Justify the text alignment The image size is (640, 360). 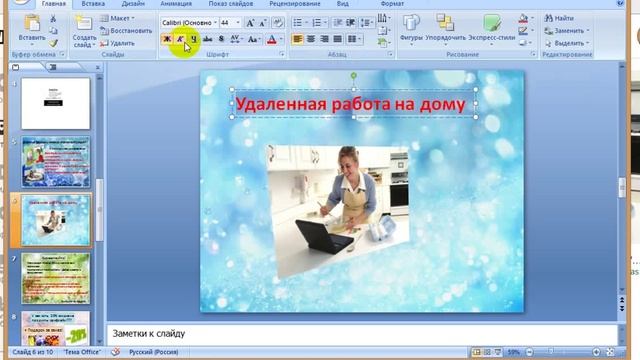click(x=338, y=39)
